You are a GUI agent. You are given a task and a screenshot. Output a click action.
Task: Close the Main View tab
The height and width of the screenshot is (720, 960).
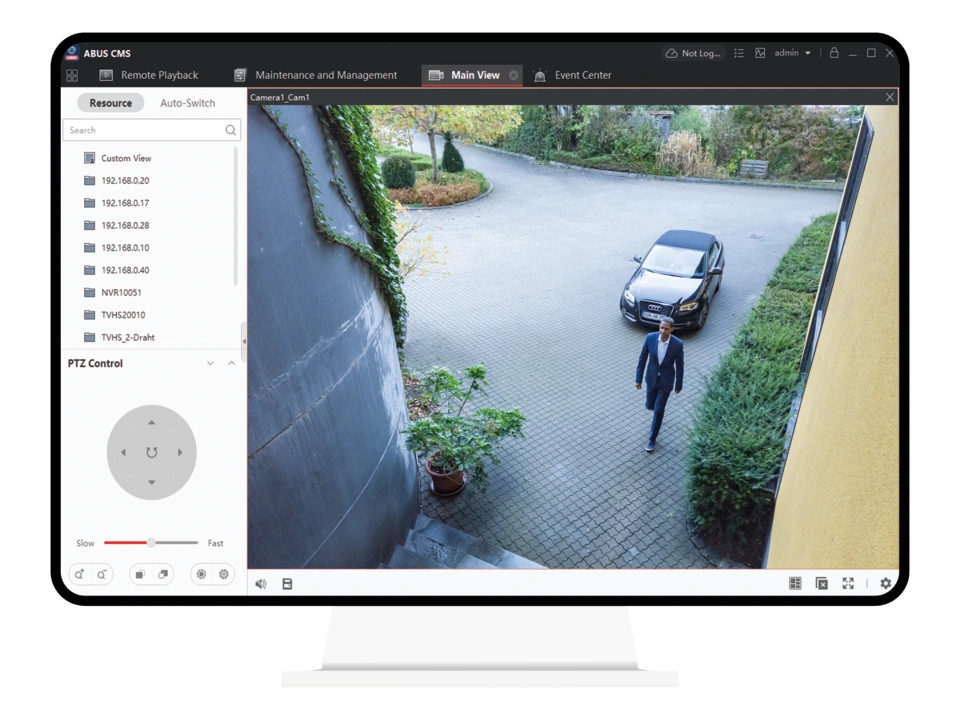(x=514, y=75)
